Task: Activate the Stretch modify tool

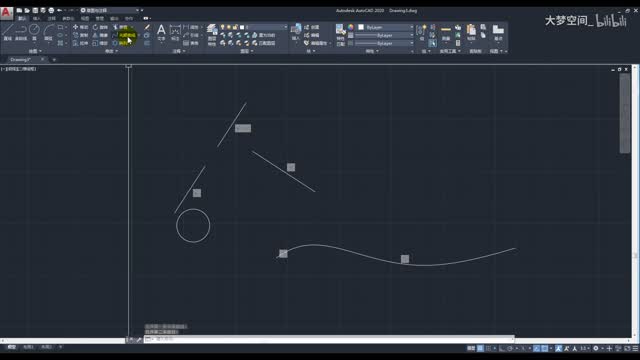Action: (x=80, y=43)
